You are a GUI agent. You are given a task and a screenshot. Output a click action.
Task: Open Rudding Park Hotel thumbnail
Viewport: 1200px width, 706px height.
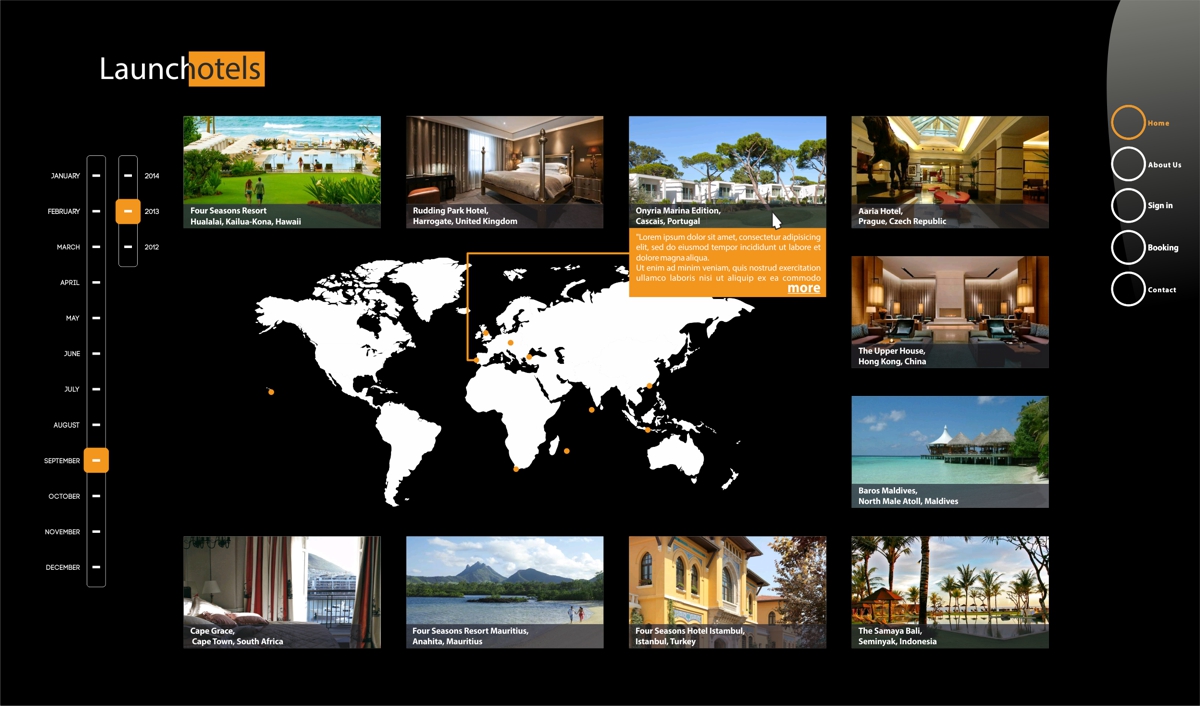click(505, 172)
